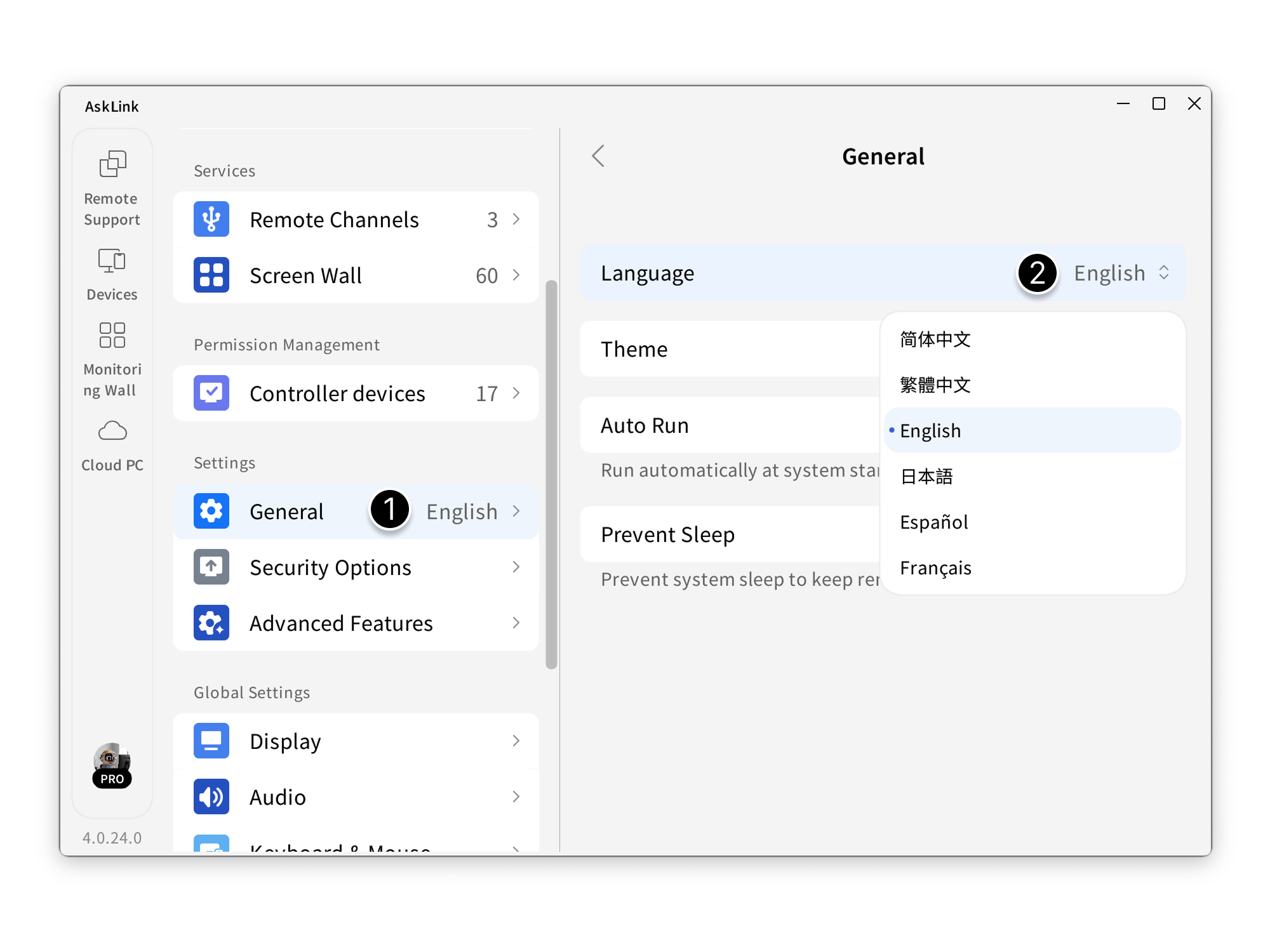The image size is (1270, 952).
Task: Select 简体中文 language option
Action: pyautogui.click(x=935, y=340)
